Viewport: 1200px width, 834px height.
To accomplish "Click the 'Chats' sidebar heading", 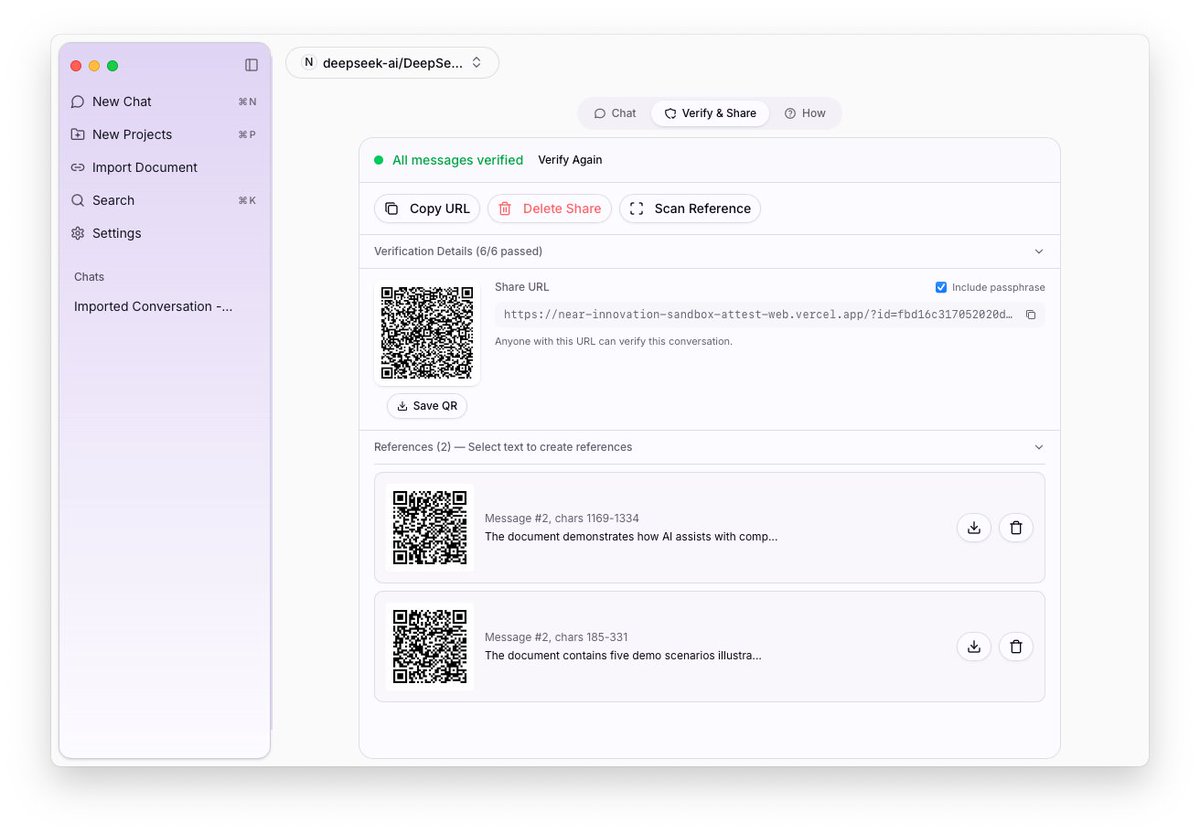I will coord(89,276).
